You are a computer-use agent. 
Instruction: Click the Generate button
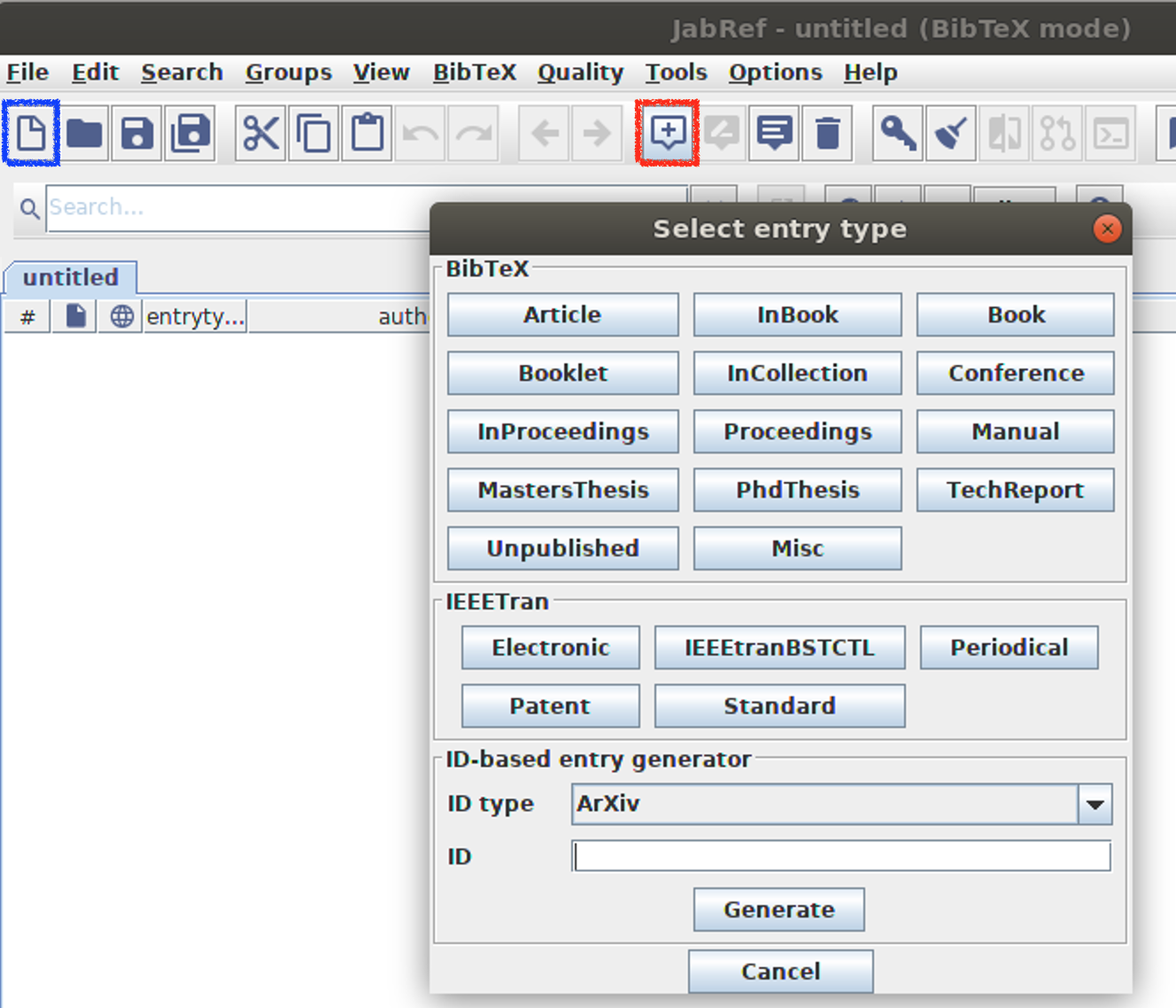(x=779, y=910)
